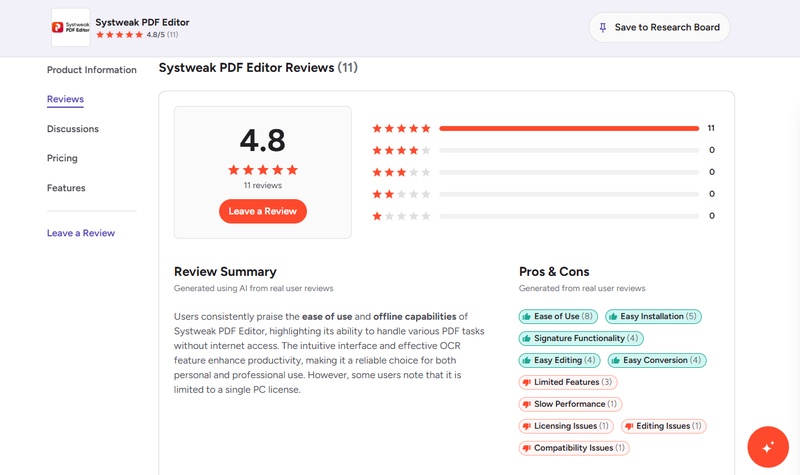800x475 pixels.
Task: Select the Easy Conversion (4) tag
Action: pos(657,360)
